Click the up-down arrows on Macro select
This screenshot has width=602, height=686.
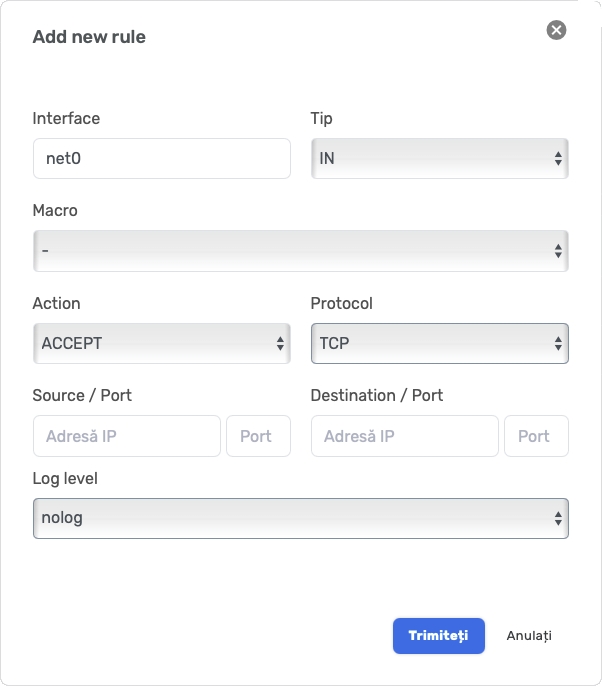point(558,251)
